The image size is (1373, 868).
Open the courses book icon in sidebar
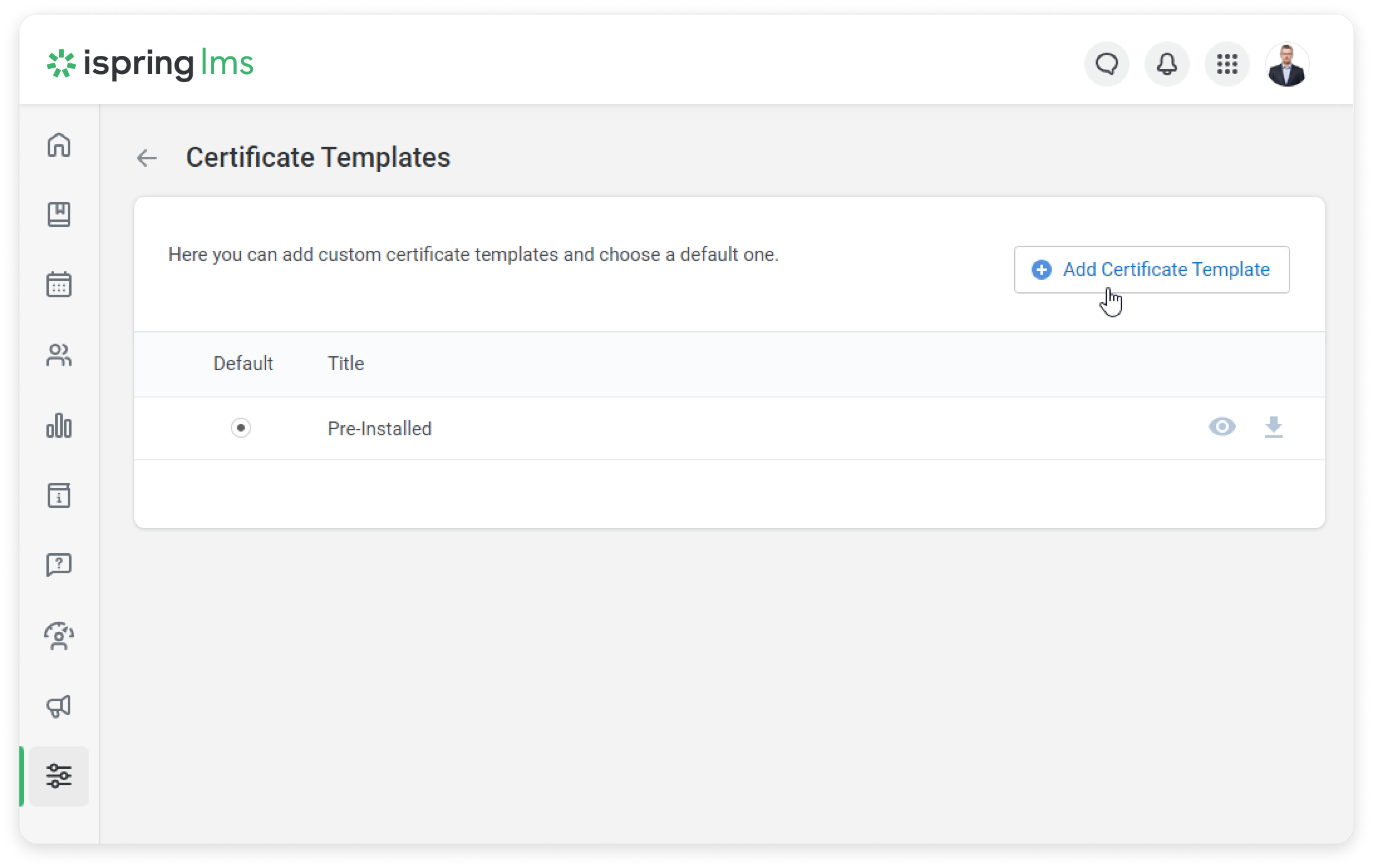coord(59,214)
